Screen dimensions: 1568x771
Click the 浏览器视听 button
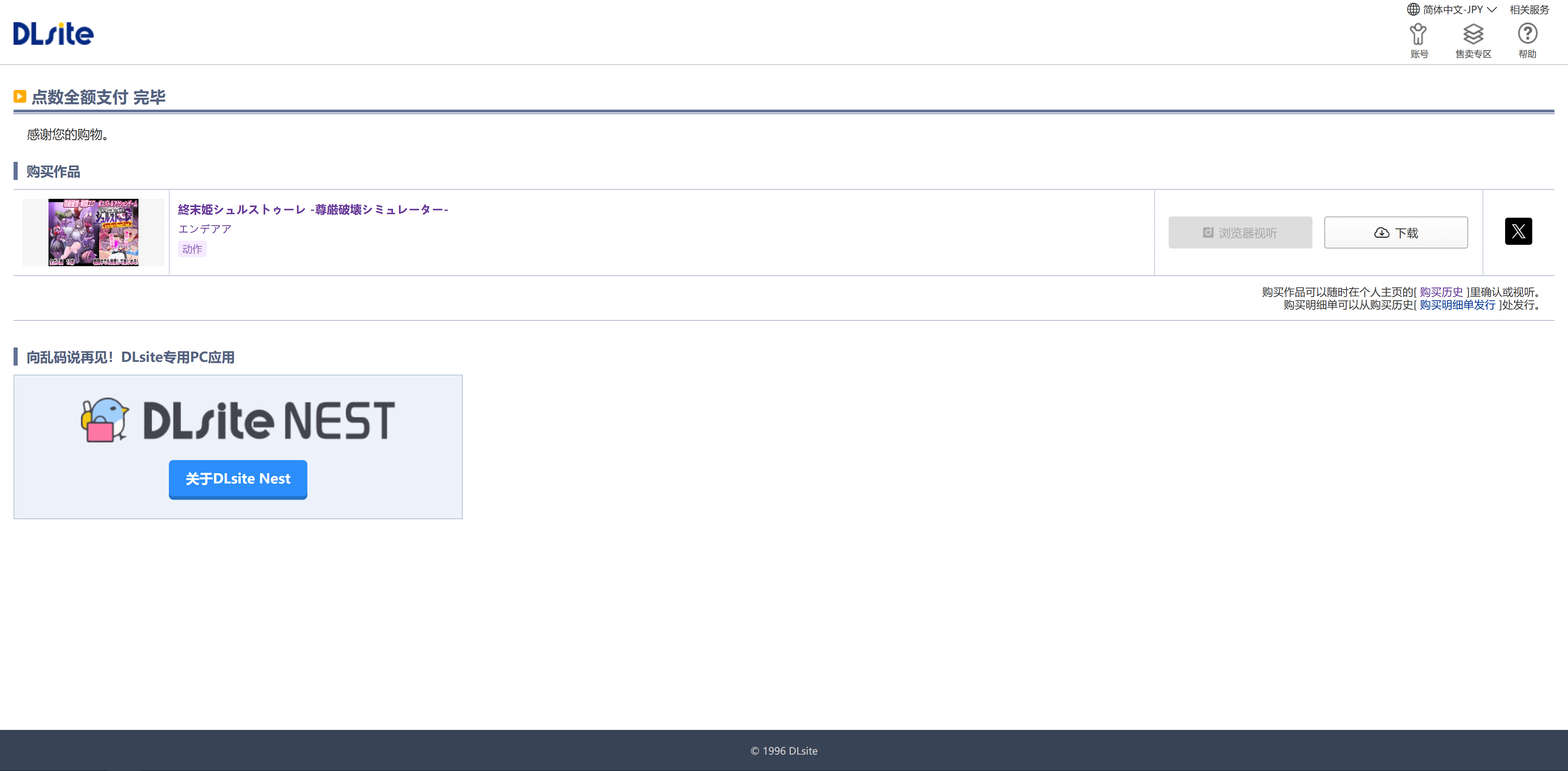(x=1240, y=232)
